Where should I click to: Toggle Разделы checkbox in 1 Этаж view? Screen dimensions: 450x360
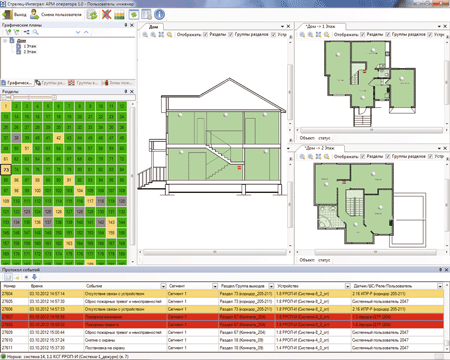click(363, 35)
